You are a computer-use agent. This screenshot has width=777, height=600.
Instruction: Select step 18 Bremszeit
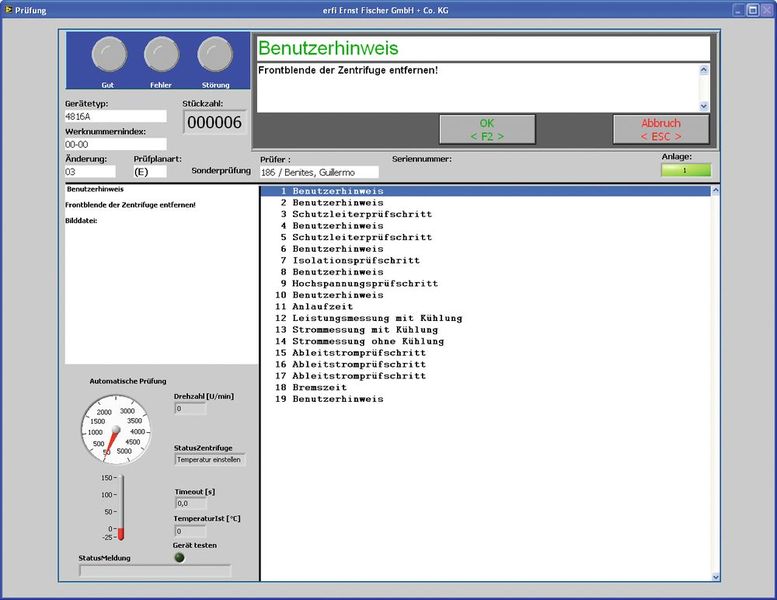485,387
